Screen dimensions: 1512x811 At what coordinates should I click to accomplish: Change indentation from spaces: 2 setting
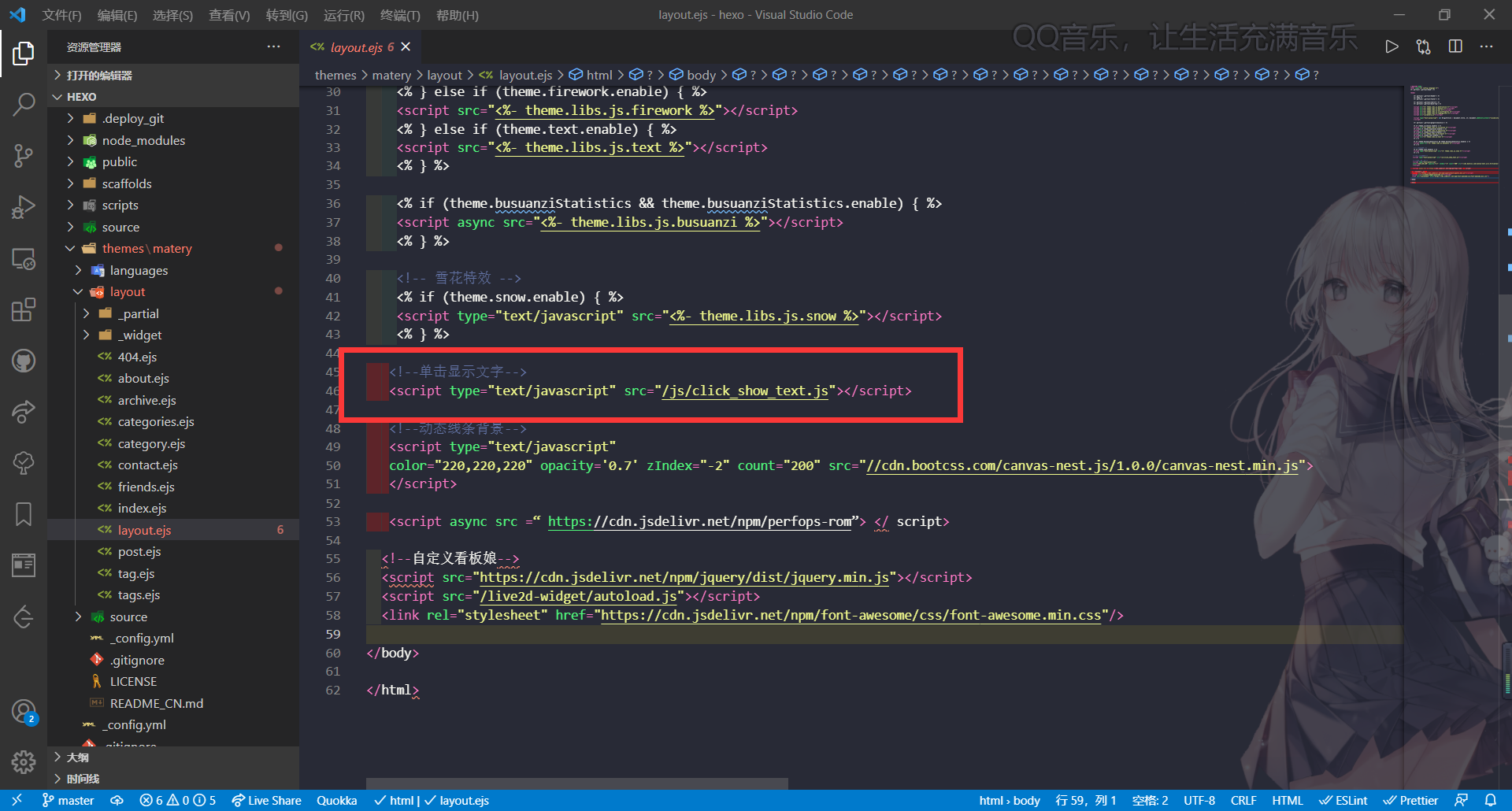pyautogui.click(x=1150, y=800)
